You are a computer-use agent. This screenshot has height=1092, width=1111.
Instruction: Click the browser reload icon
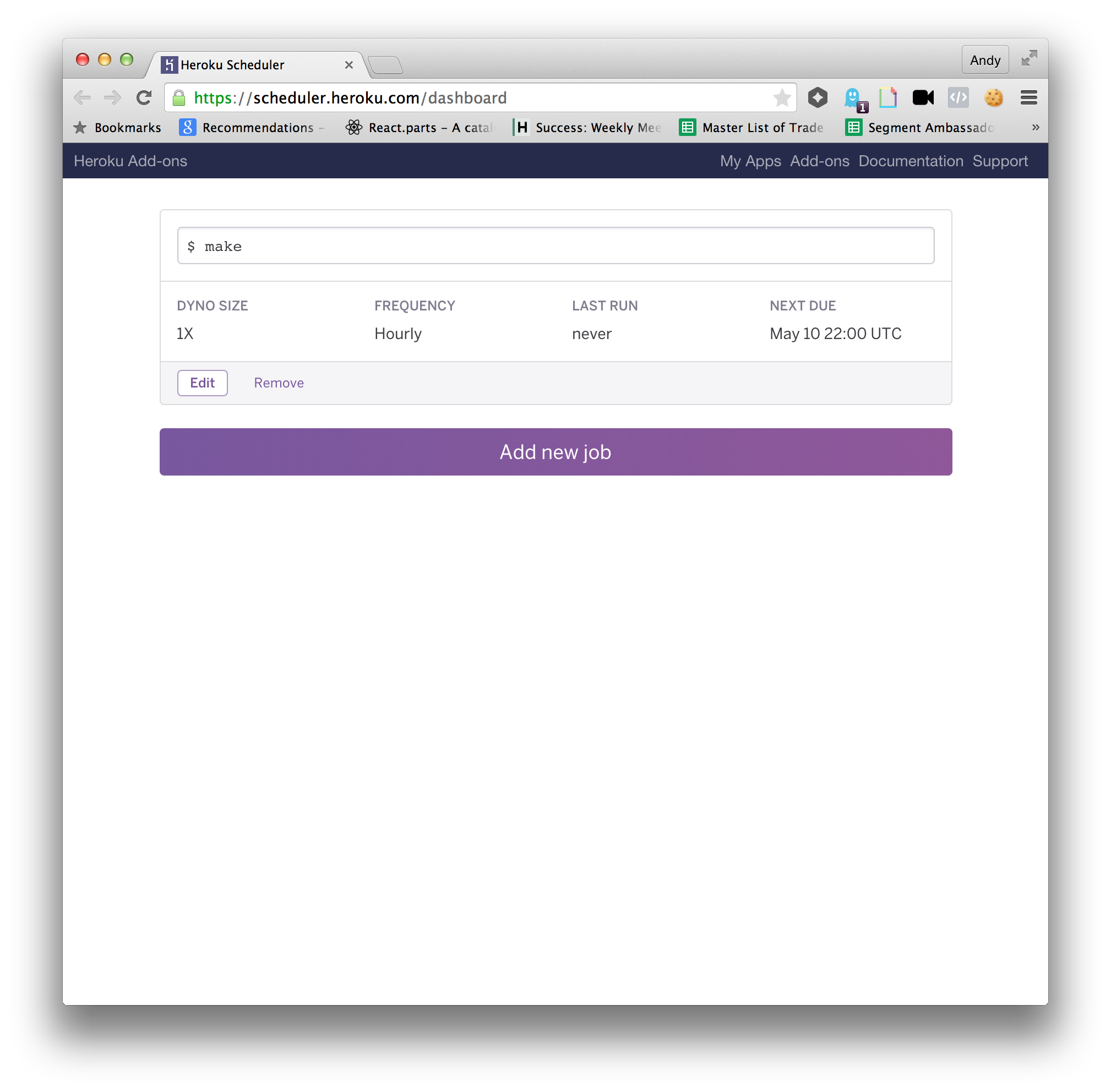pyautogui.click(x=144, y=98)
